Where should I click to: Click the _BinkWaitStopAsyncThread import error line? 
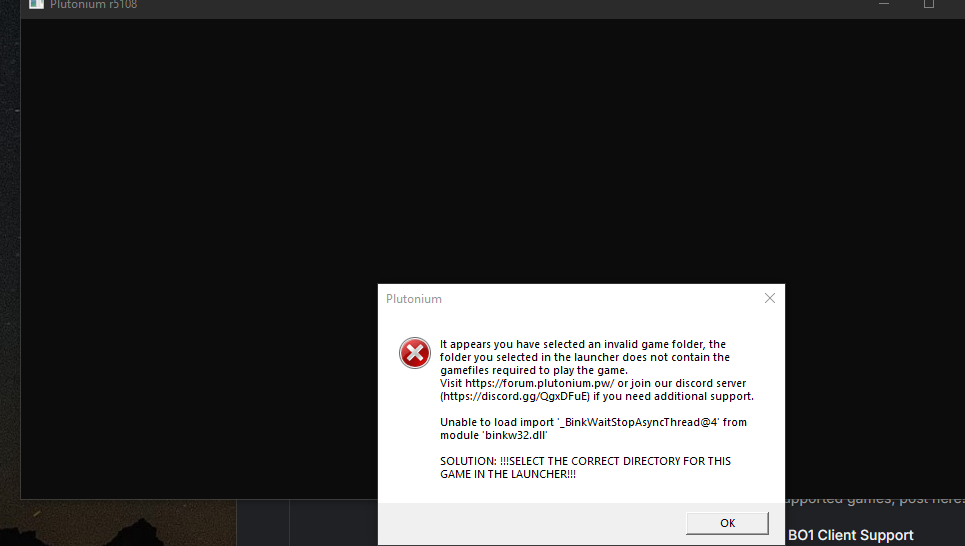tap(593, 422)
